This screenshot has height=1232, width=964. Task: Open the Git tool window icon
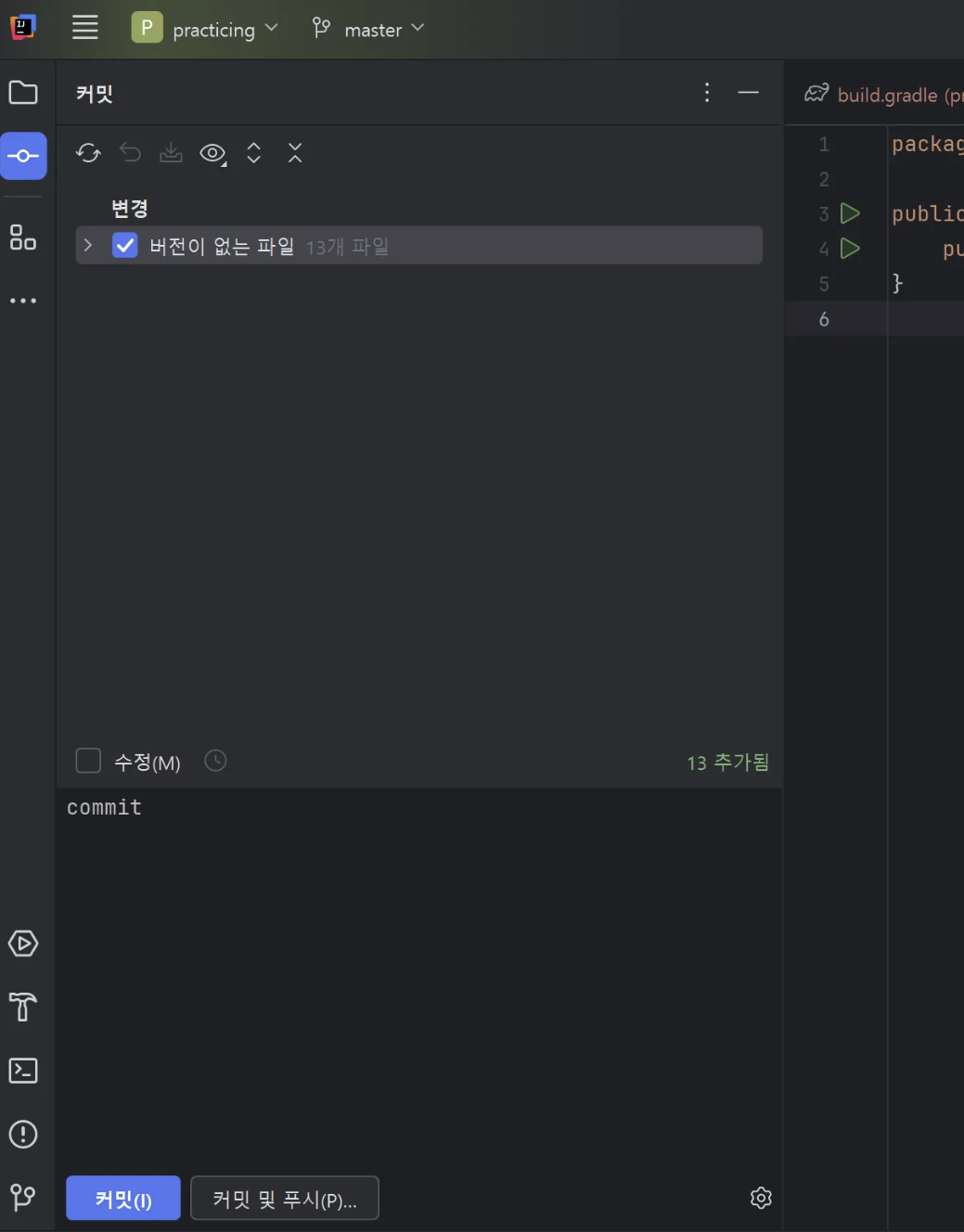(x=23, y=1198)
